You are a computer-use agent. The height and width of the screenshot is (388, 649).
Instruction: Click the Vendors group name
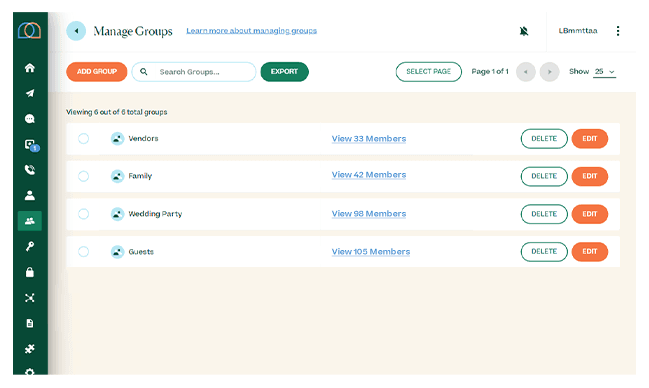click(143, 138)
